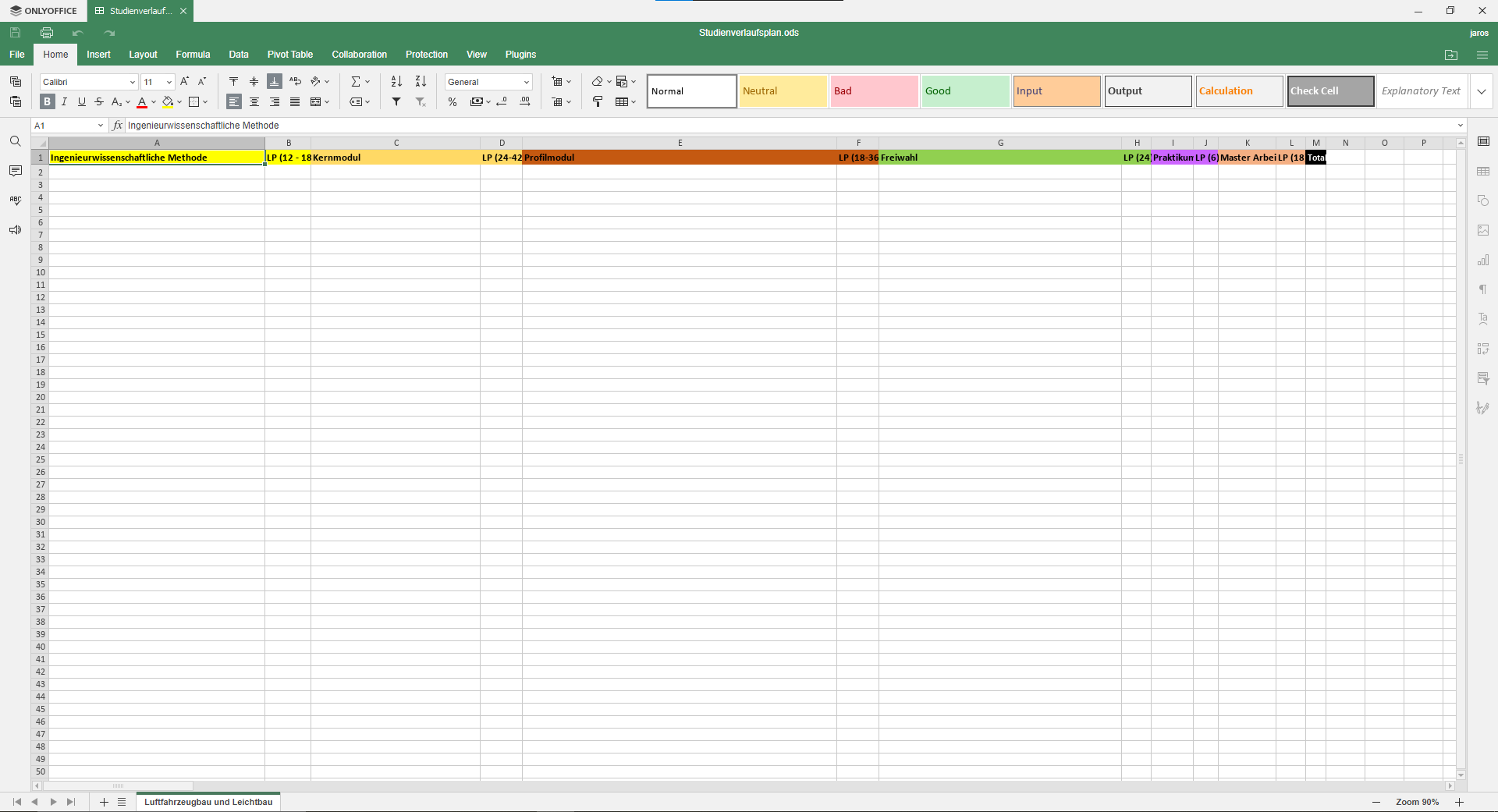The image size is (1498, 812).
Task: Toggle Align Bottom
Action: [x=275, y=81]
